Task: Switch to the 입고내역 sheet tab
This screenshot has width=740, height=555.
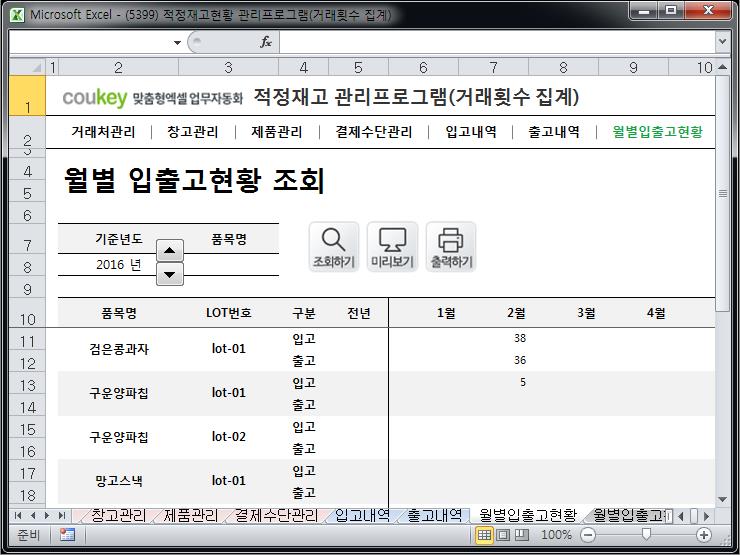Action: [x=362, y=515]
